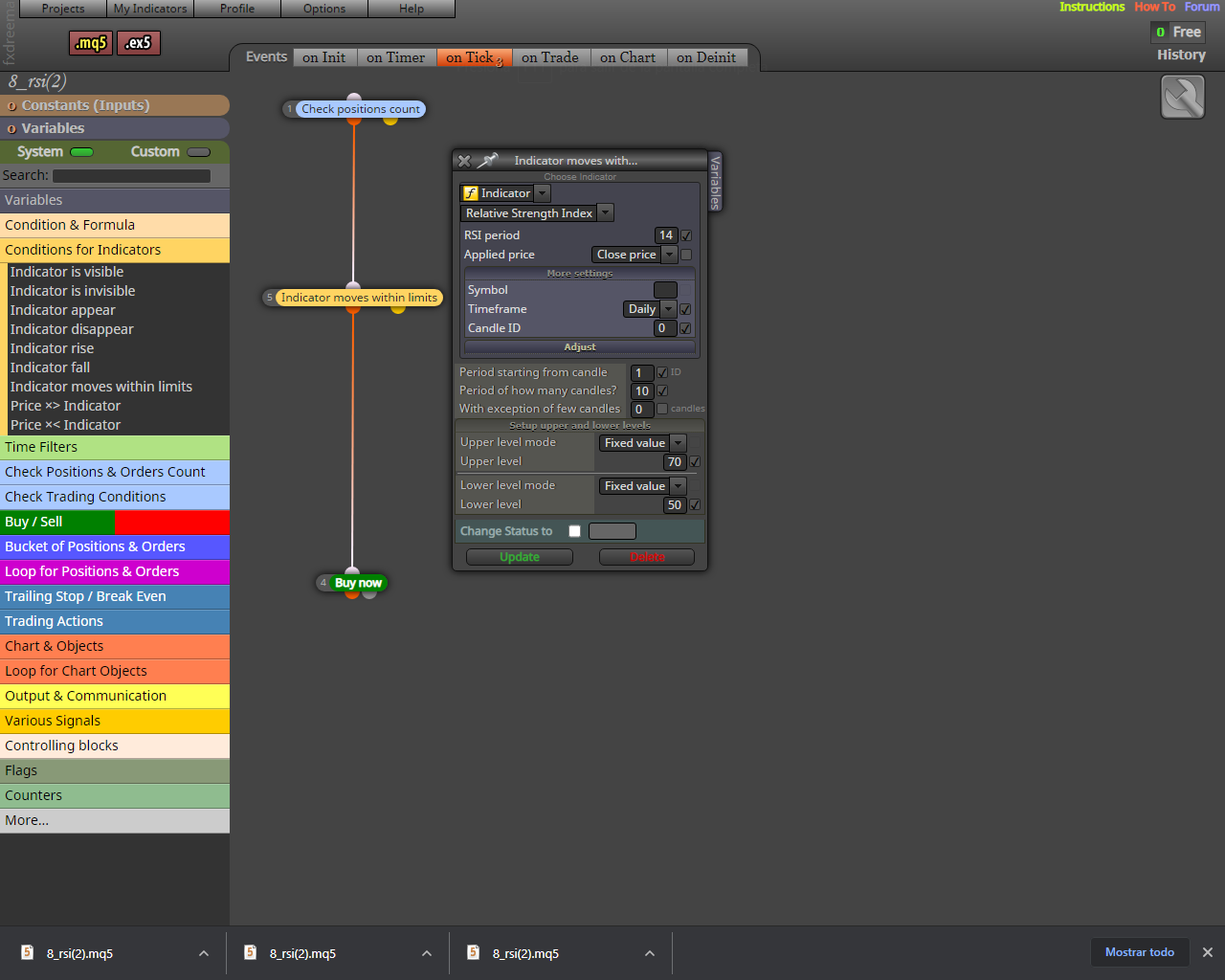The image size is (1225, 980).
Task: Toggle the Candle ID checkbox
Action: point(685,328)
